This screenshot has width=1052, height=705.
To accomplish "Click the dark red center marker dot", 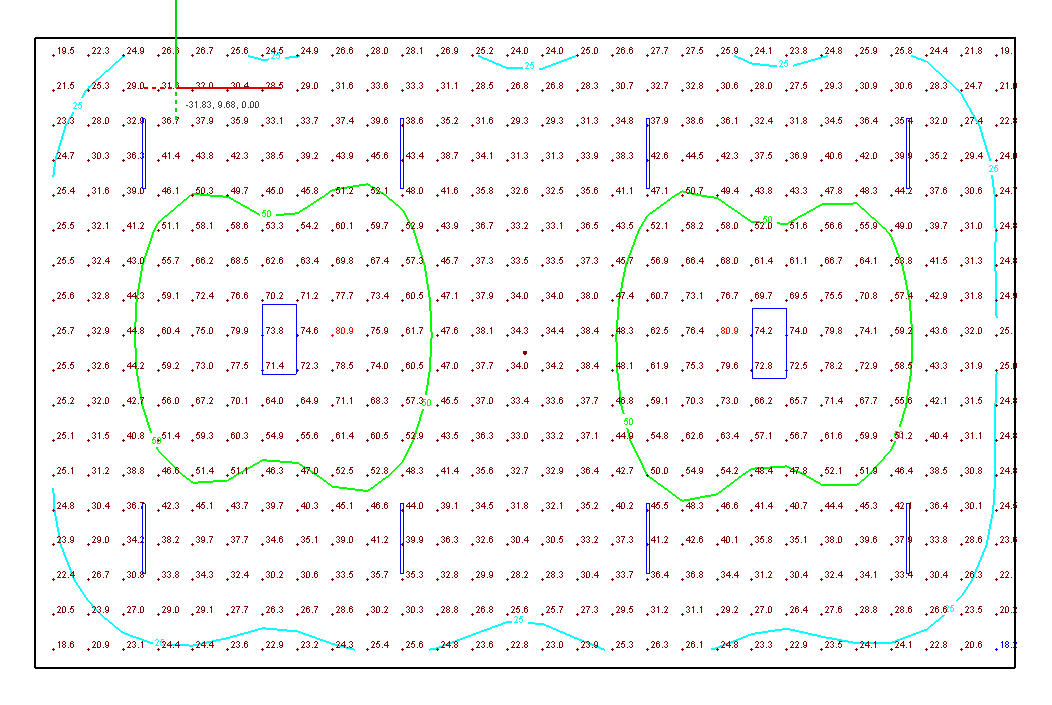I will pyautogui.click(x=525, y=352).
